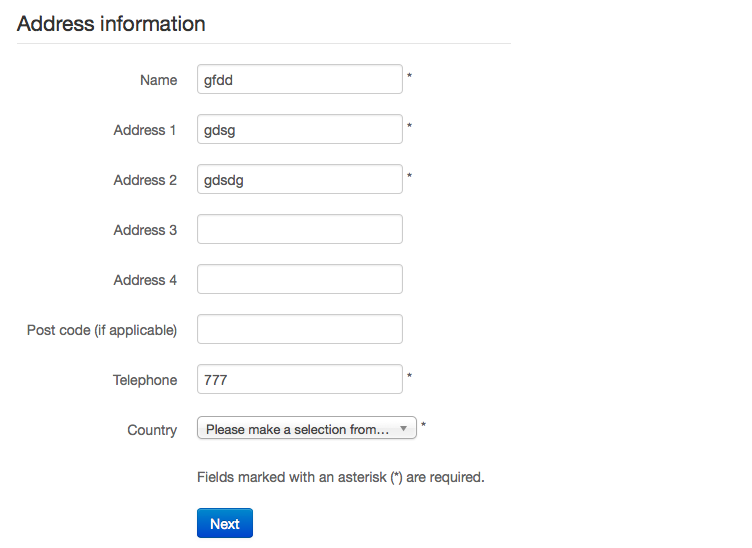Open the Country selection dropdown

point(307,429)
